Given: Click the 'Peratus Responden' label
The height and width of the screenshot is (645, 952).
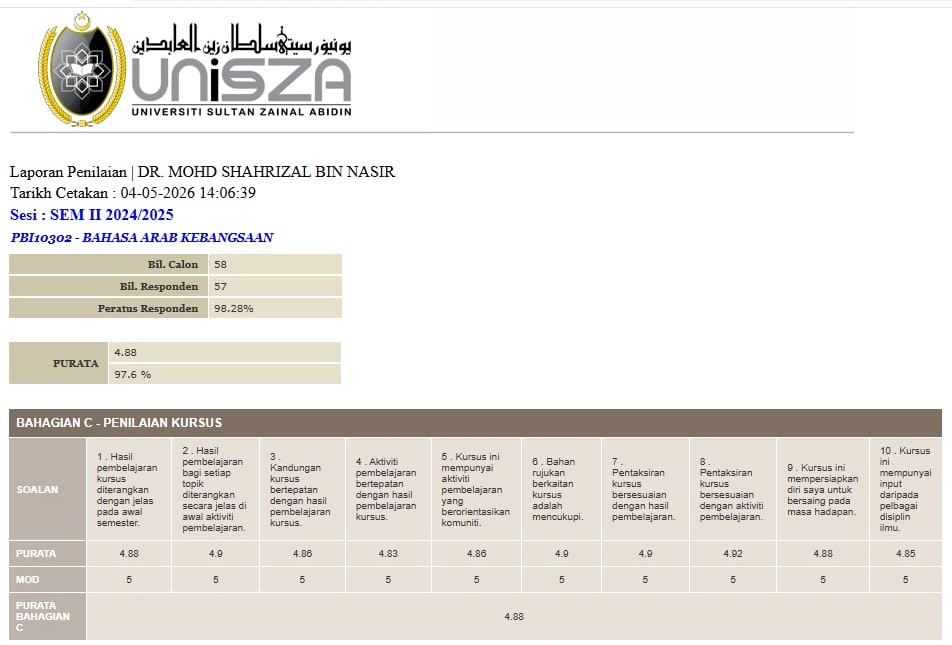Looking at the screenshot, I should [148, 308].
